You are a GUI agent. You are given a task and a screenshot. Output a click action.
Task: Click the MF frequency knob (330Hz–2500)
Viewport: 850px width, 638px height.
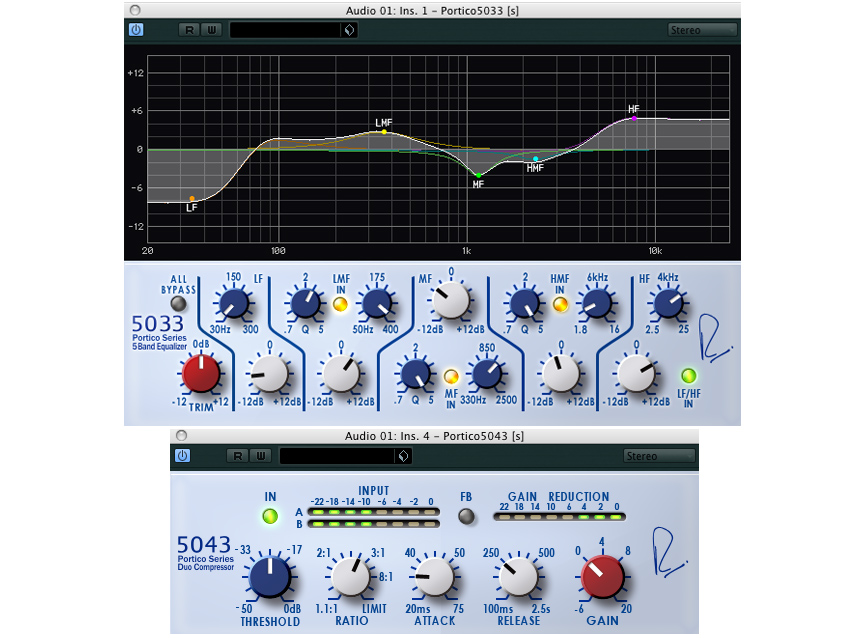tap(487, 373)
